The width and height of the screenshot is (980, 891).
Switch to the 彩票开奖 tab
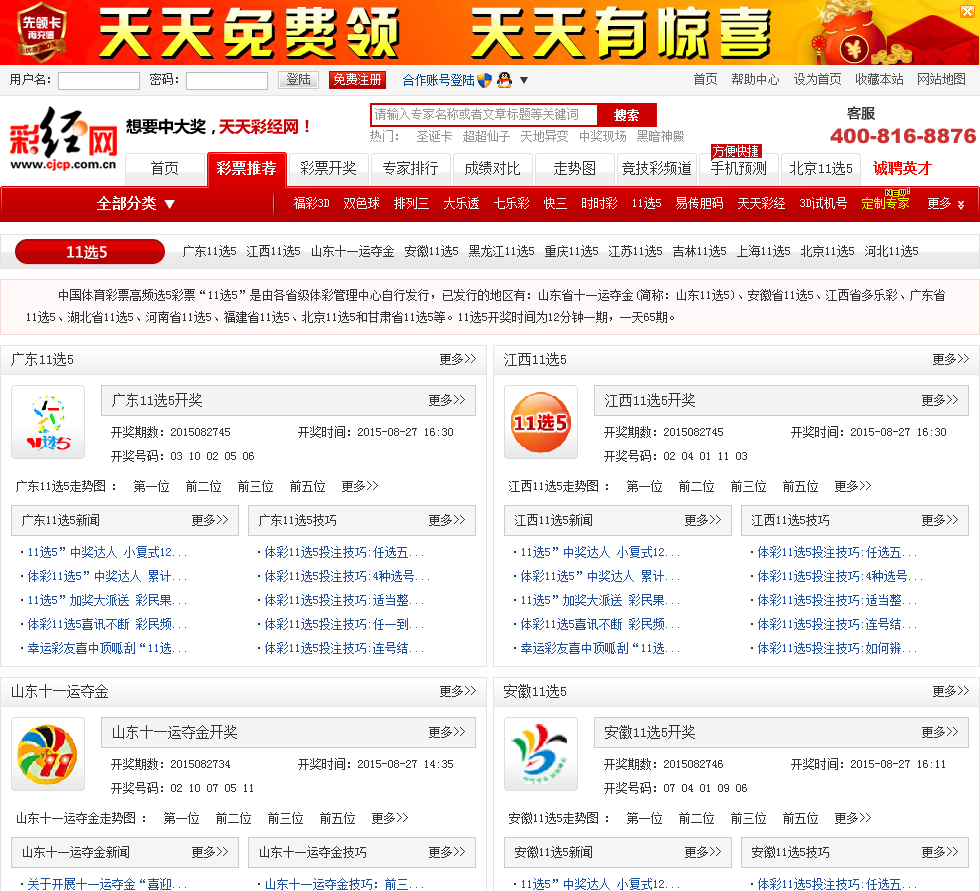tap(328, 169)
